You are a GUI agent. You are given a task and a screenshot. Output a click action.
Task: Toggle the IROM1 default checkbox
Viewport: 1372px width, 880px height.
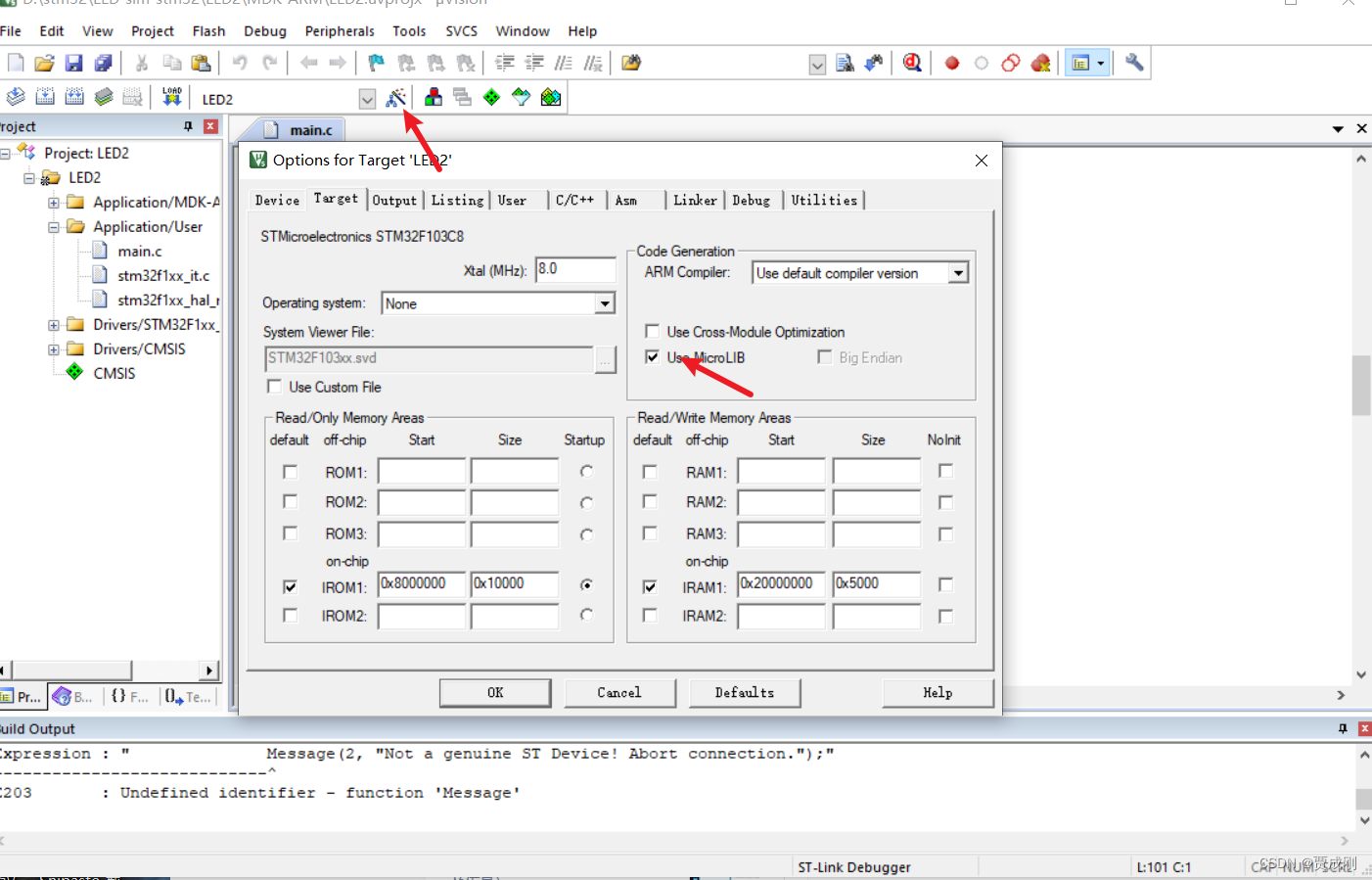point(290,586)
